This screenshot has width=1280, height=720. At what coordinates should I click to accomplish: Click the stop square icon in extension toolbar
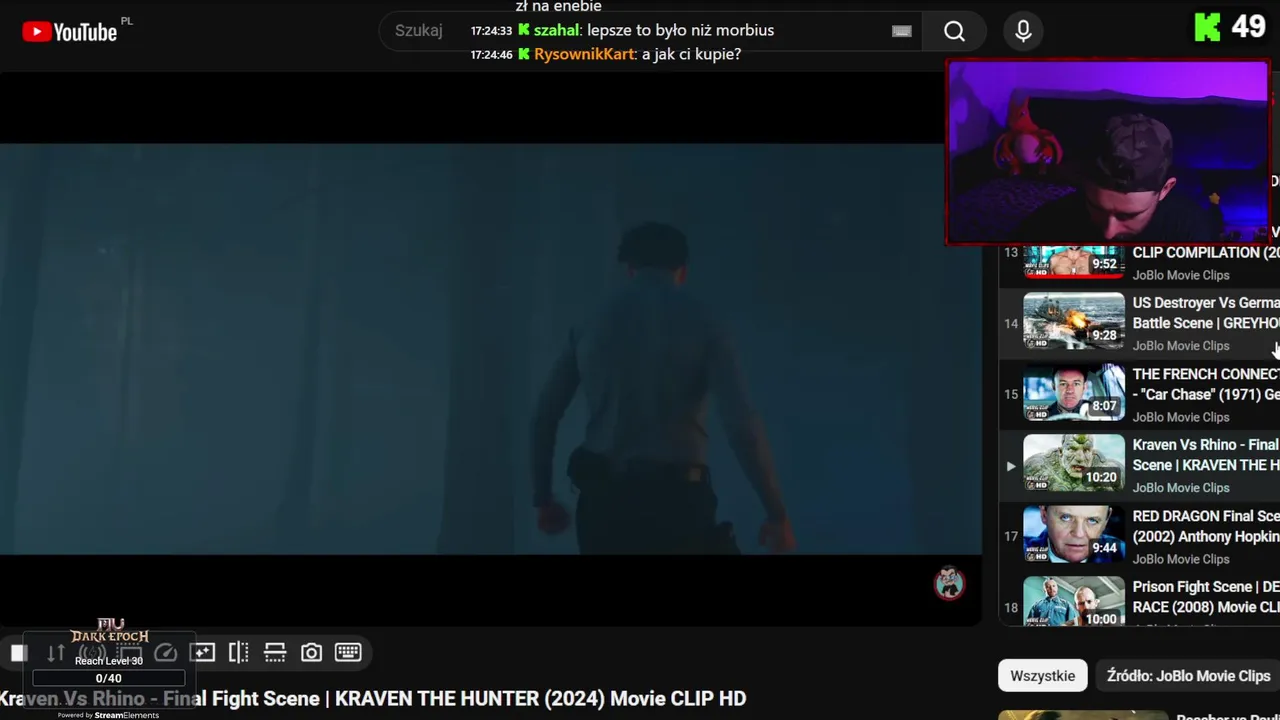[x=19, y=653]
